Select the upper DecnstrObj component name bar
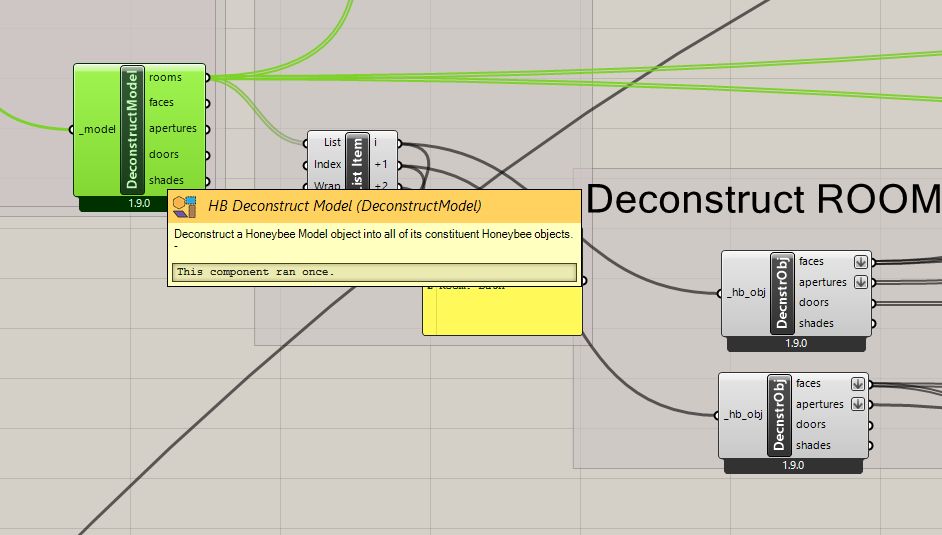The width and height of the screenshot is (942, 535). tap(783, 292)
